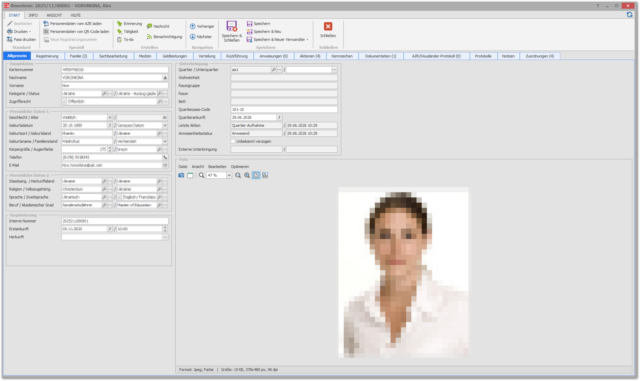This screenshot has height=381, width=640.
Task: Open the Optimieren menu in Foto panel
Action: 240,167
